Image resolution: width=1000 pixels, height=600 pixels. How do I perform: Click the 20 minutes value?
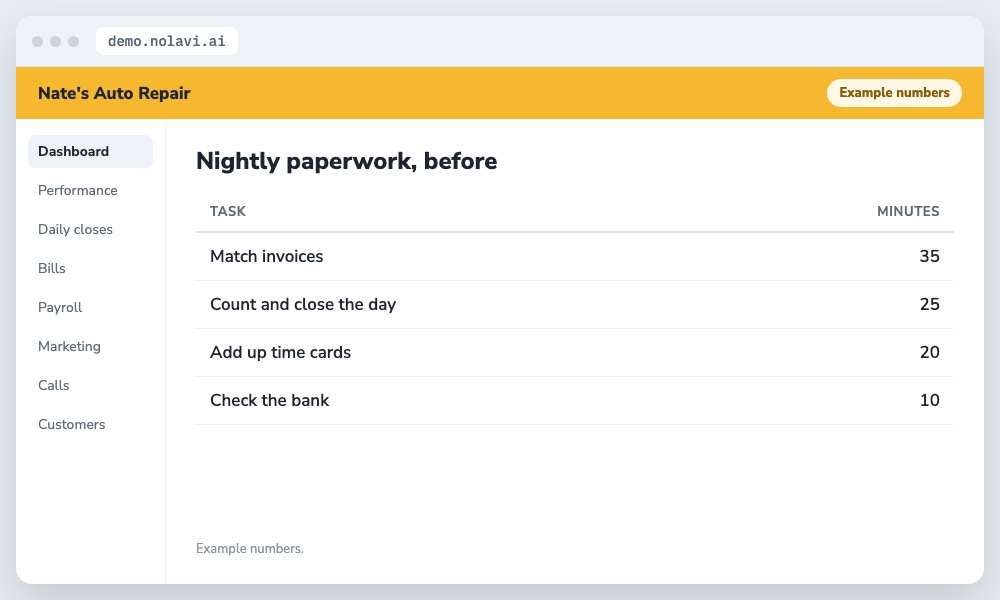[x=929, y=352]
